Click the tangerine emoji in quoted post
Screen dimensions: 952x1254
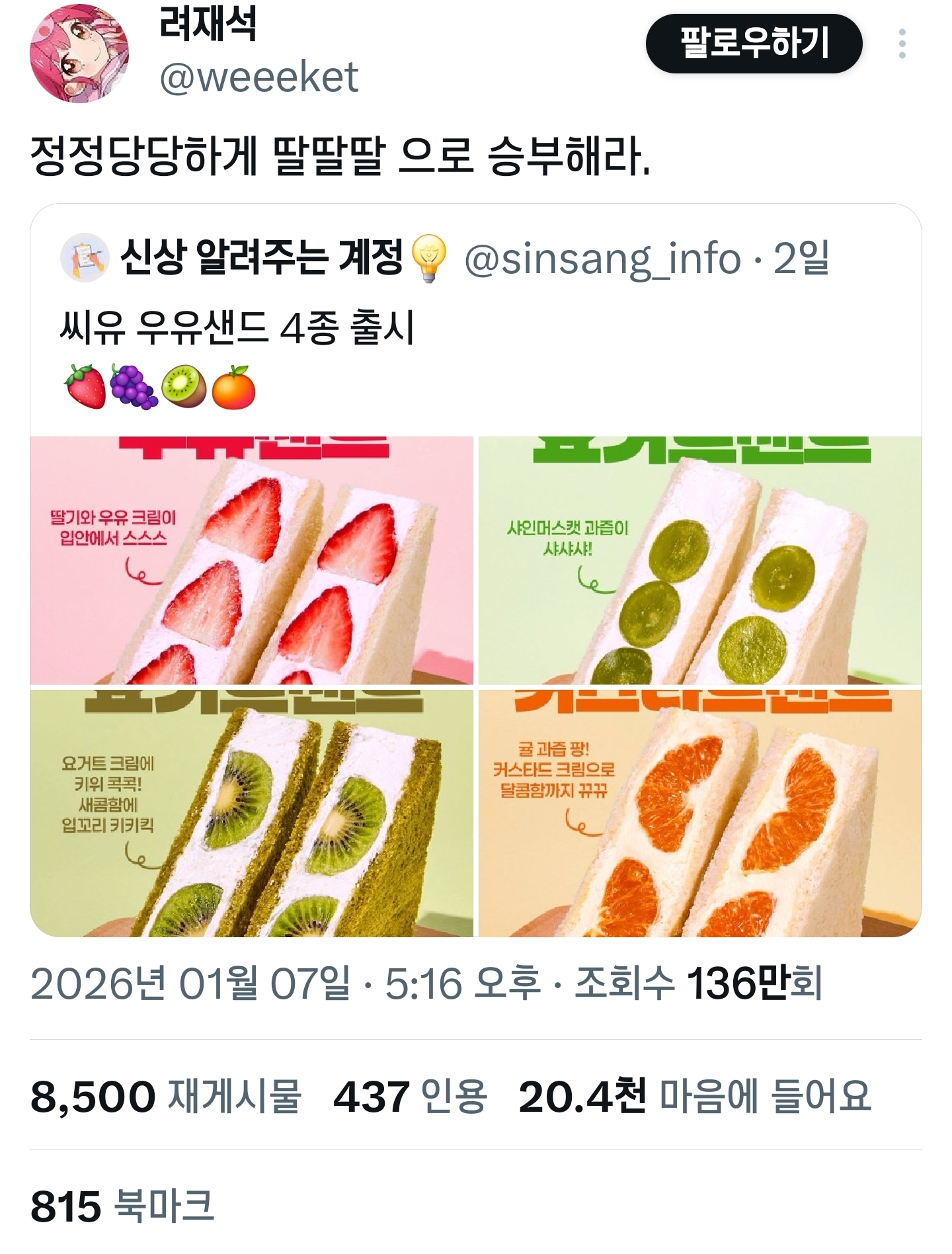click(233, 386)
